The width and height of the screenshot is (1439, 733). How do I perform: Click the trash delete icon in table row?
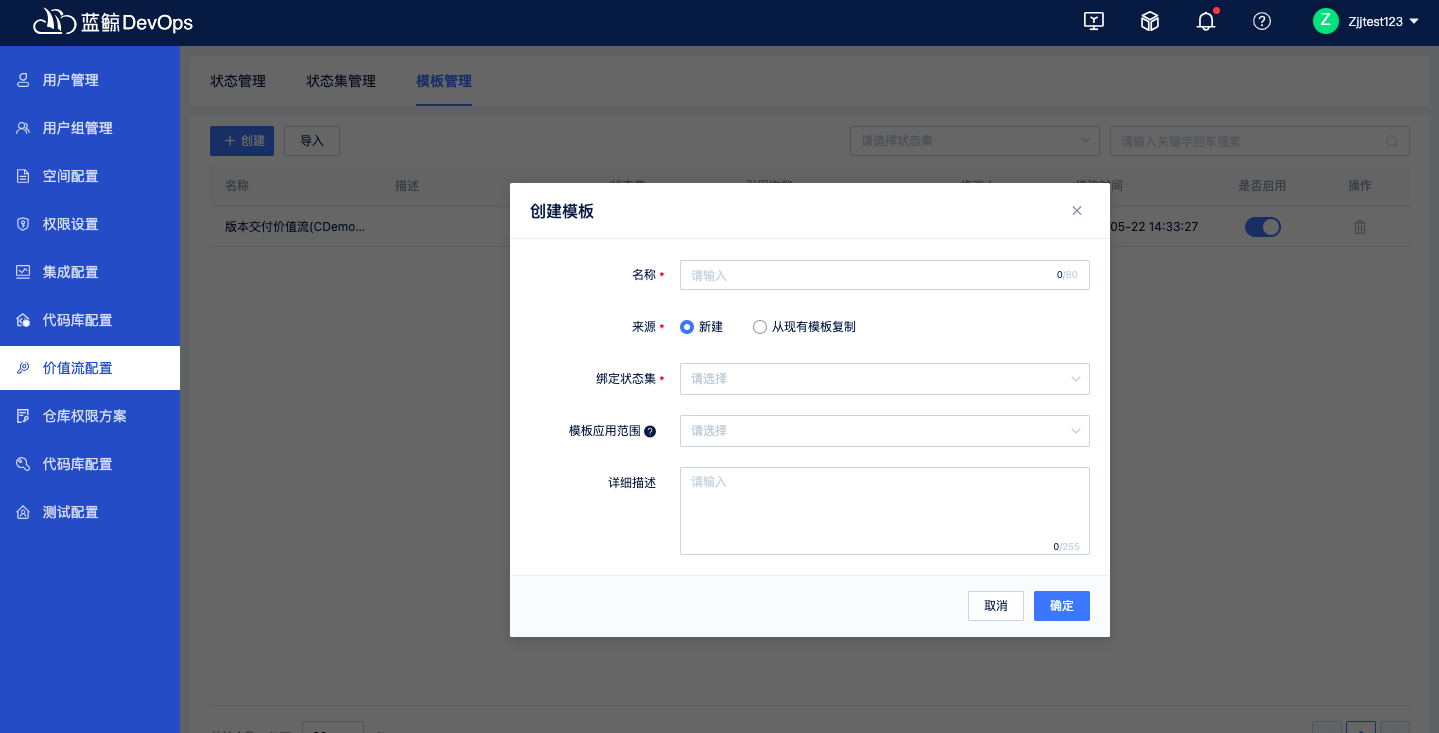(x=1360, y=227)
